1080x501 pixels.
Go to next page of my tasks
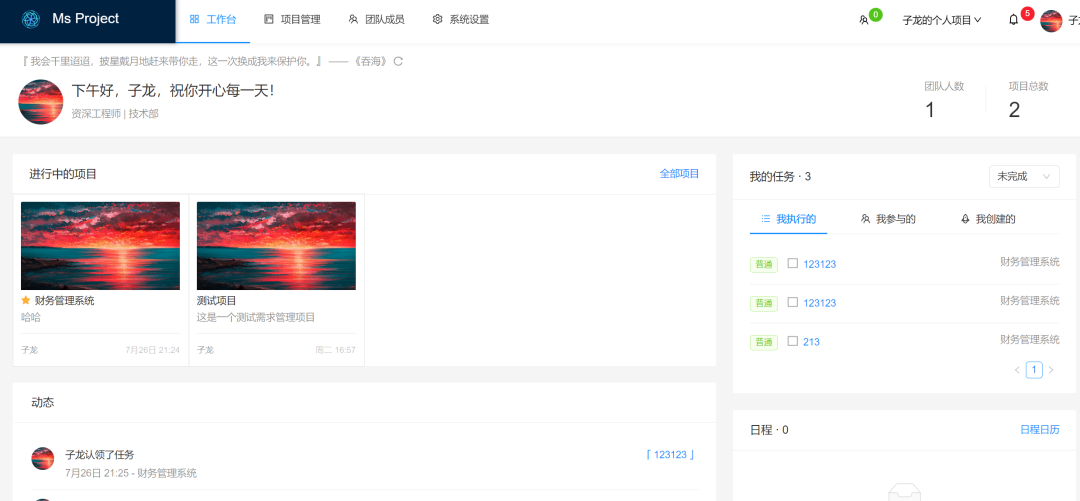click(x=1051, y=370)
